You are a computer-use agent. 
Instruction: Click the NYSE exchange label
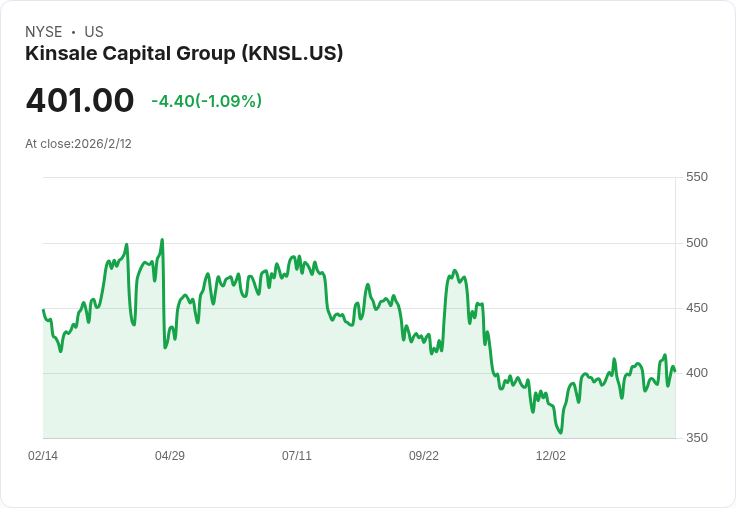pyautogui.click(x=43, y=32)
